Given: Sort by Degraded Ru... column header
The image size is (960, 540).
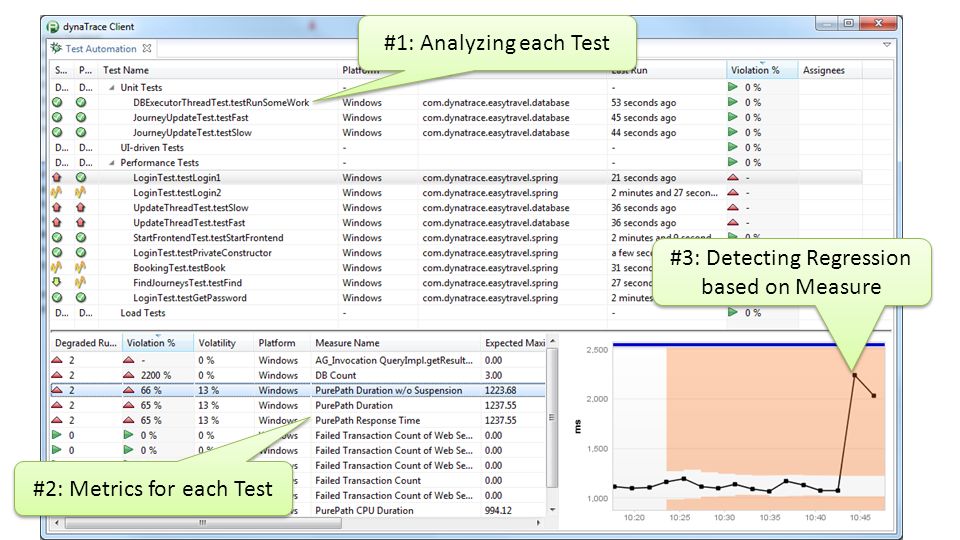Looking at the screenshot, I should (x=86, y=343).
